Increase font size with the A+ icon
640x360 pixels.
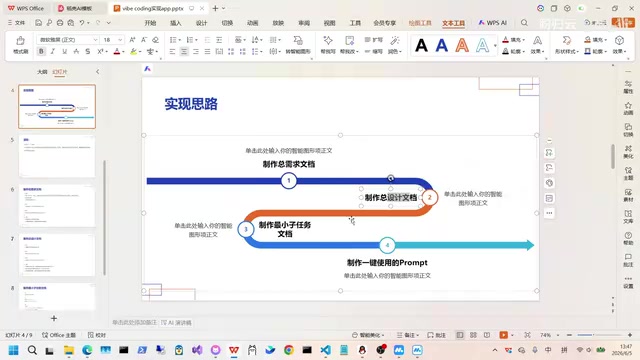coord(132,40)
